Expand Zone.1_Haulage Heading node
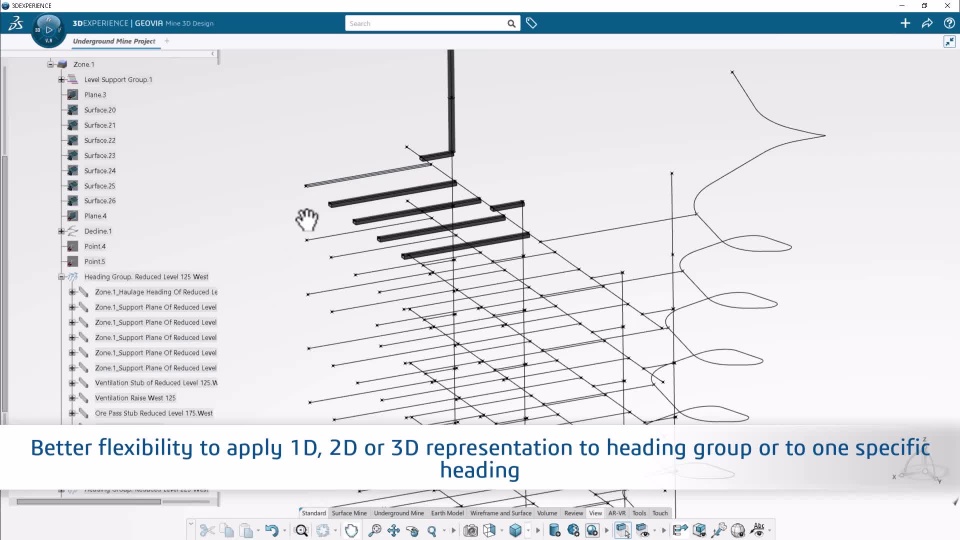 click(72, 292)
